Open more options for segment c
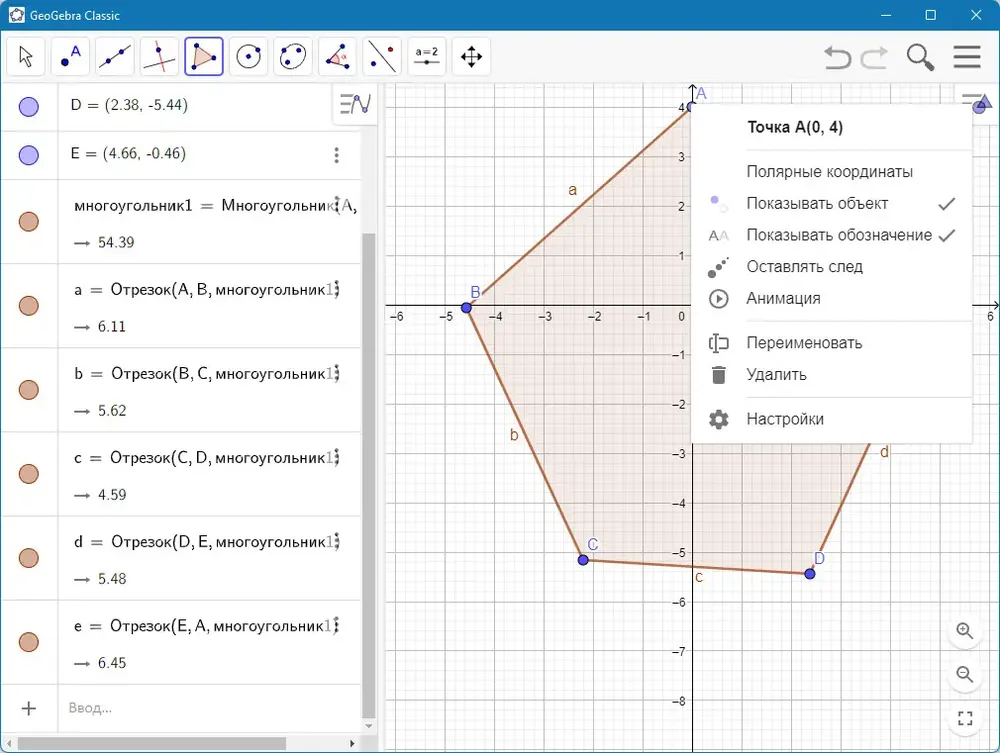This screenshot has height=753, width=1000. 337,458
